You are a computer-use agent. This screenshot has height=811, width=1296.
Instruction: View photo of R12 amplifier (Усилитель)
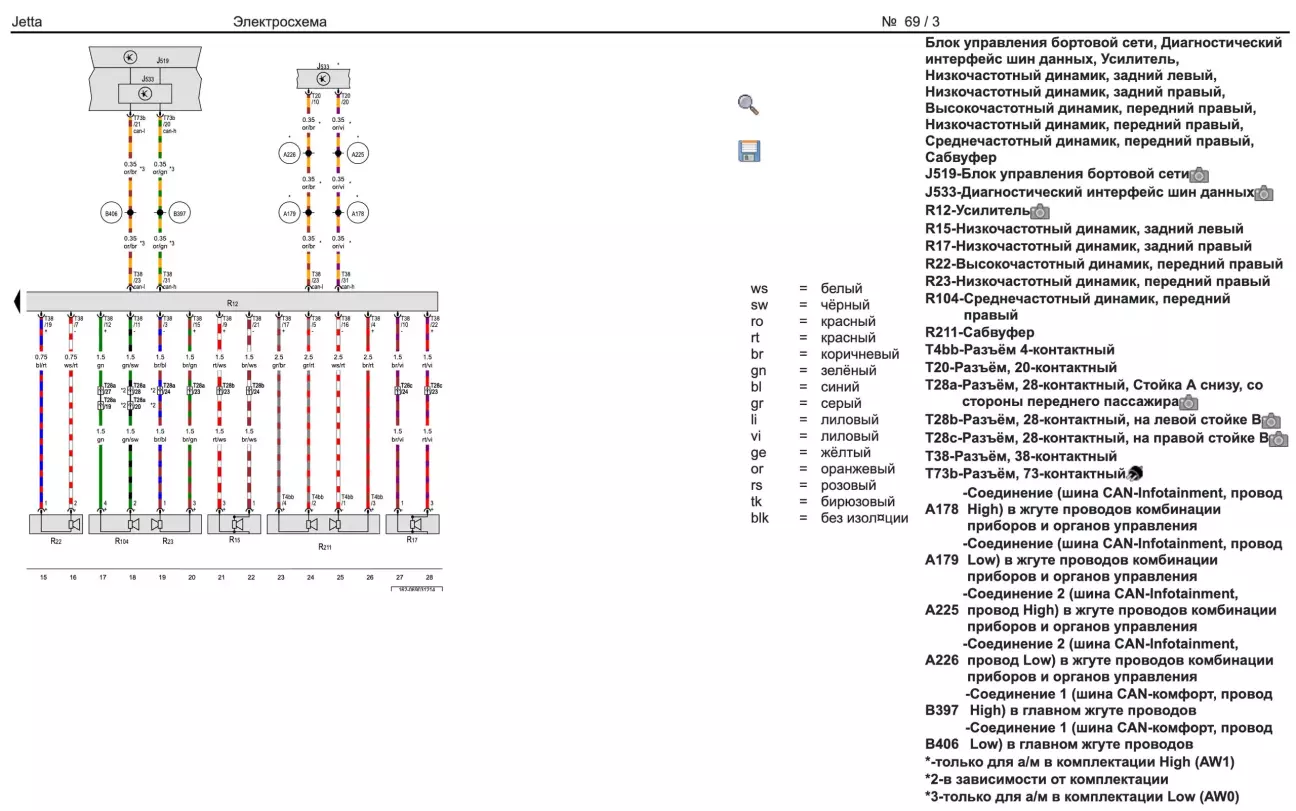[1040, 212]
